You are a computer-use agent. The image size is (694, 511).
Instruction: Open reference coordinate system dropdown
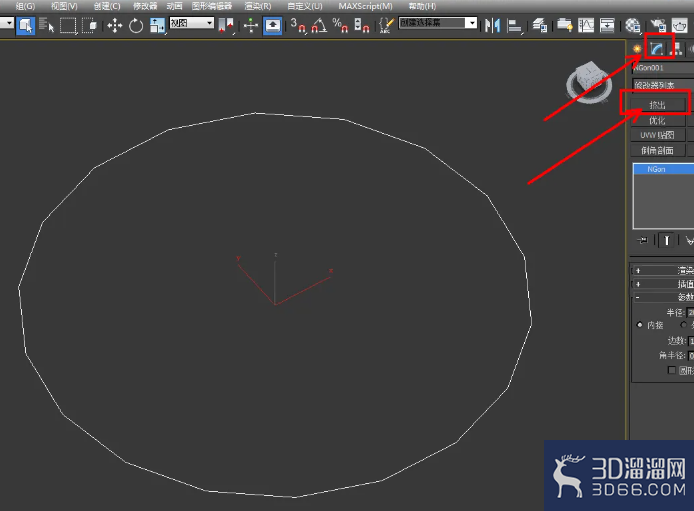[192, 23]
